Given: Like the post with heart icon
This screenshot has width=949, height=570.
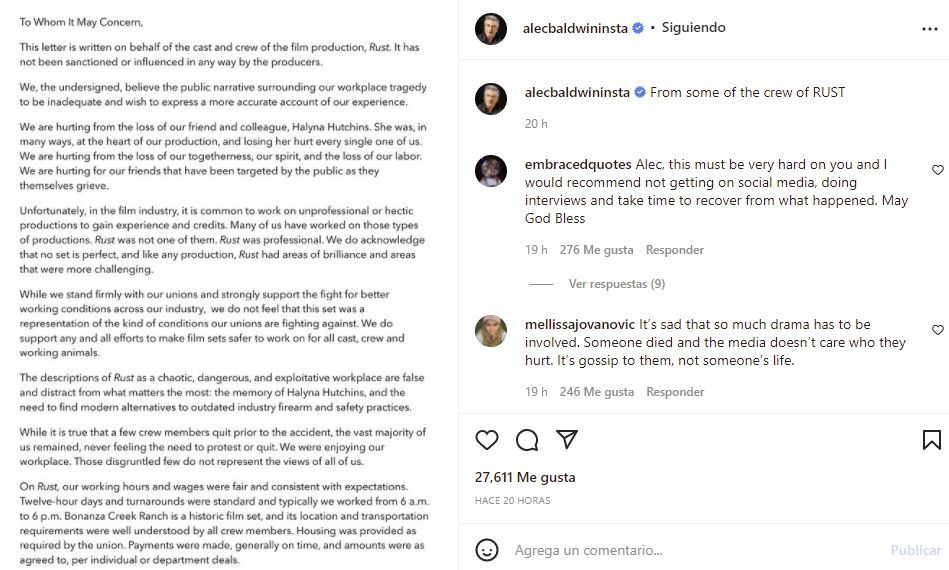Looking at the screenshot, I should point(487,440).
